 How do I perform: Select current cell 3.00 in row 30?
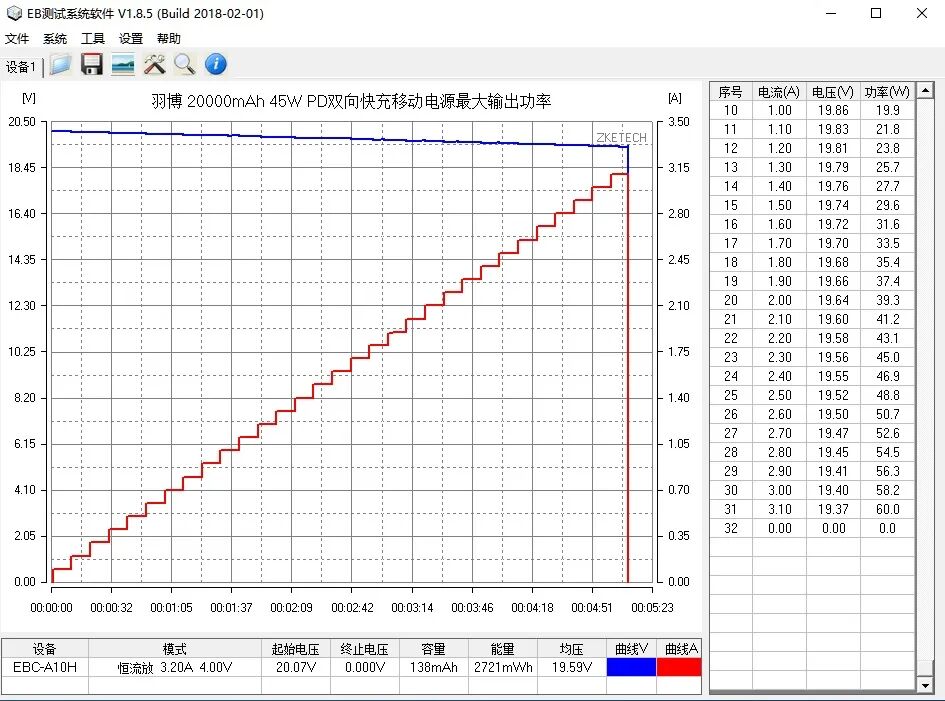tap(779, 490)
